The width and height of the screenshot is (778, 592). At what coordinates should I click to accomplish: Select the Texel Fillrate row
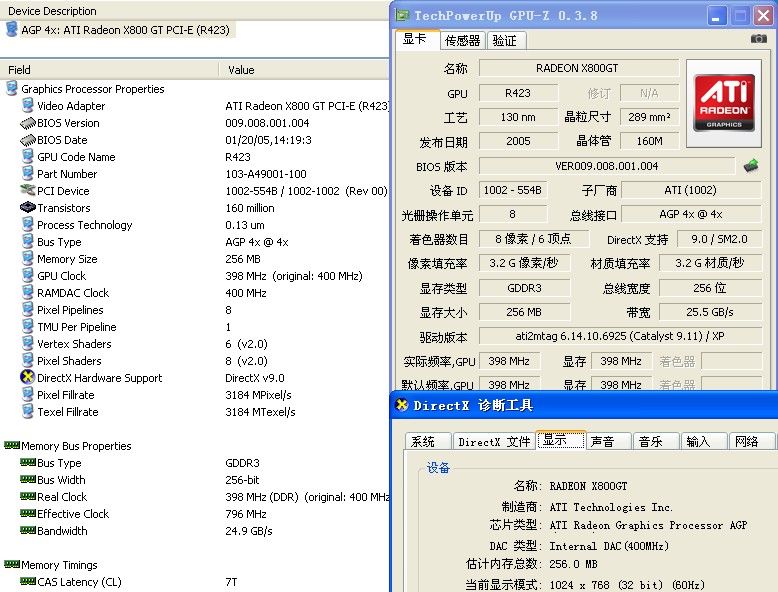click(194, 411)
